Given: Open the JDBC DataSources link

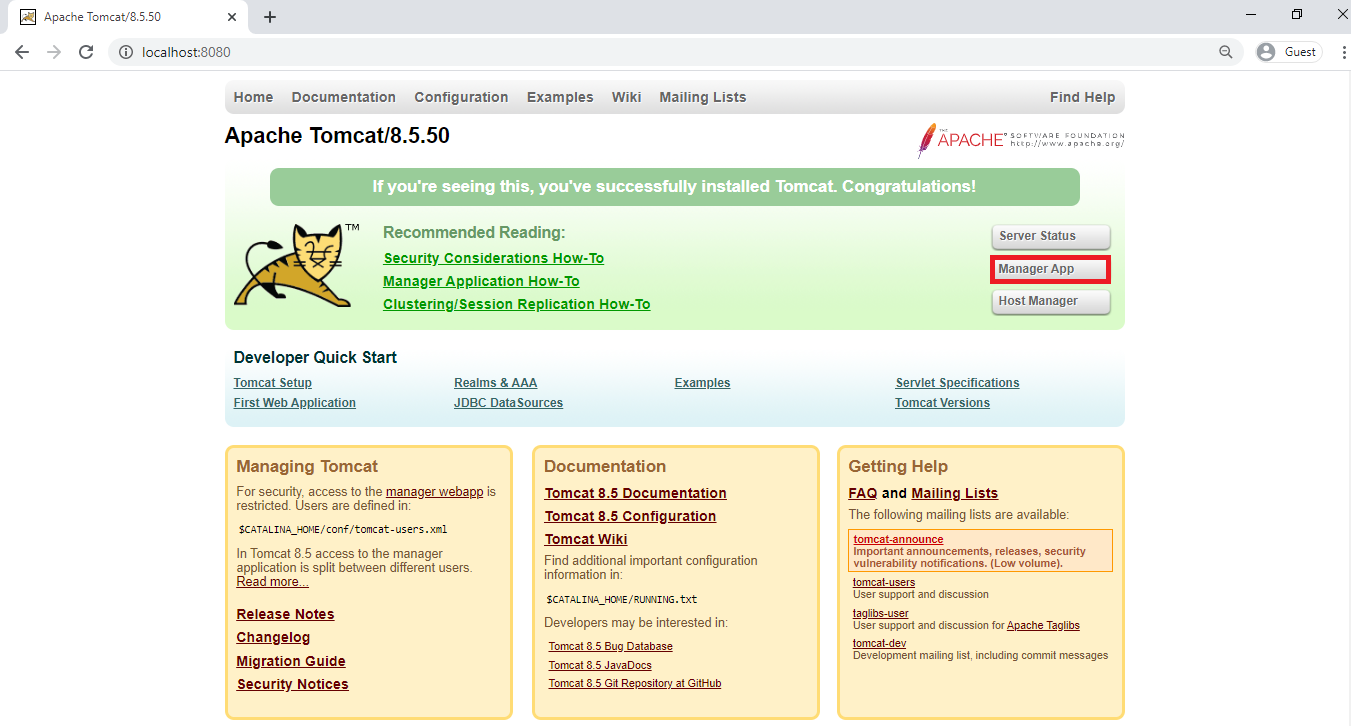Looking at the screenshot, I should (x=508, y=403).
